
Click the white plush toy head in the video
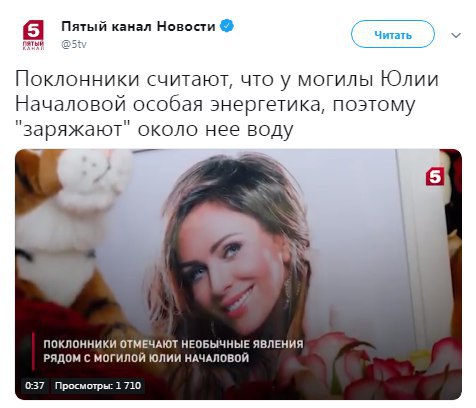click(x=90, y=178)
